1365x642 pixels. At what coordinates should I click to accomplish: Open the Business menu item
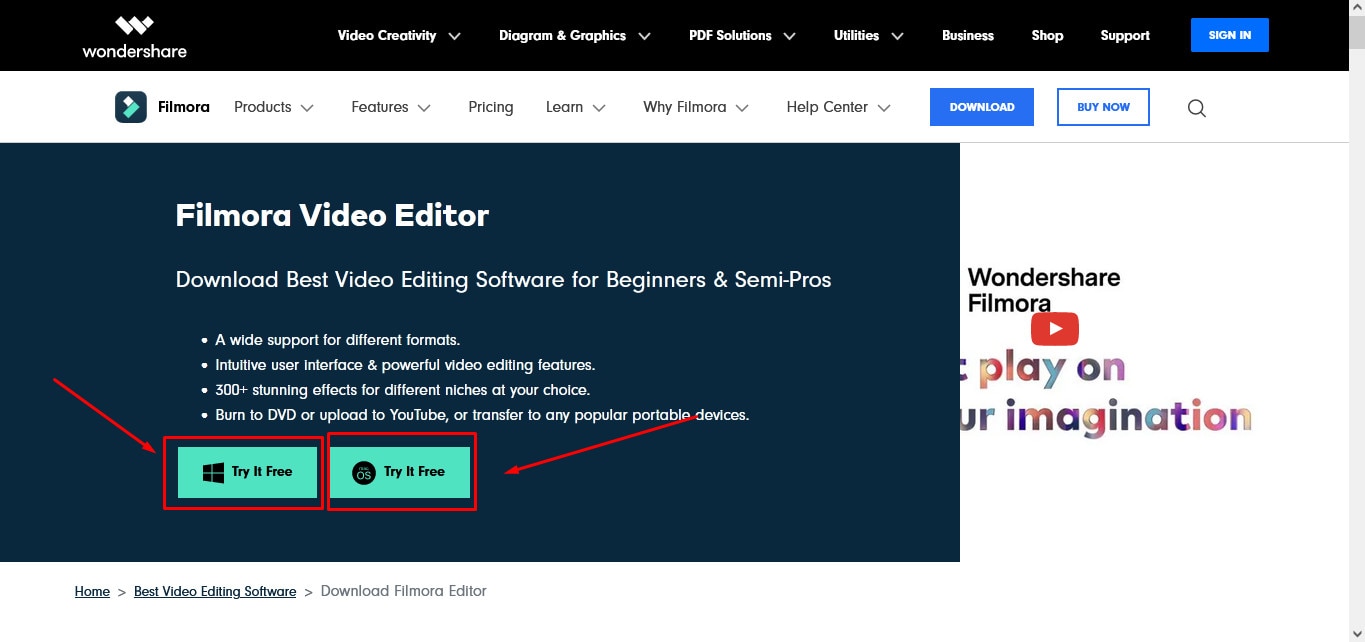point(967,36)
